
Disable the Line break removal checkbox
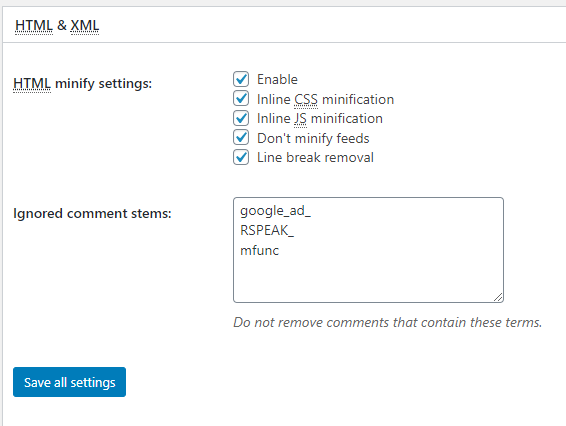(x=241, y=157)
